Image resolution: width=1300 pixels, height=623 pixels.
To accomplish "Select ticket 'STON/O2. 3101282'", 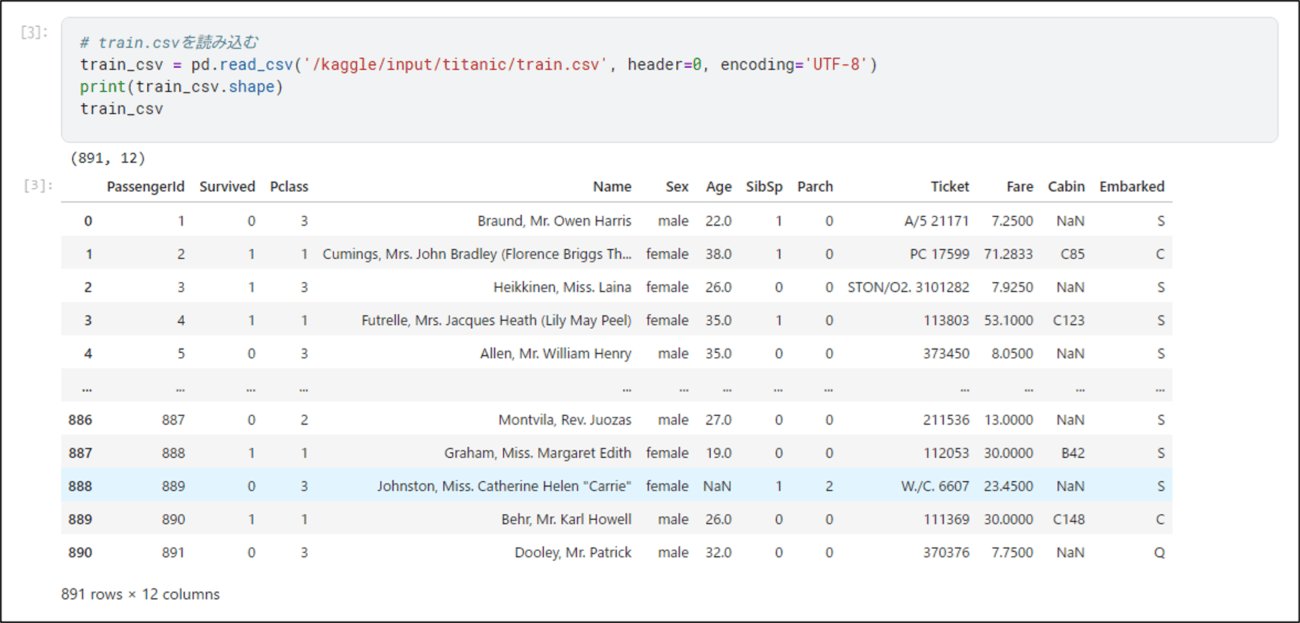I will tap(908, 287).
